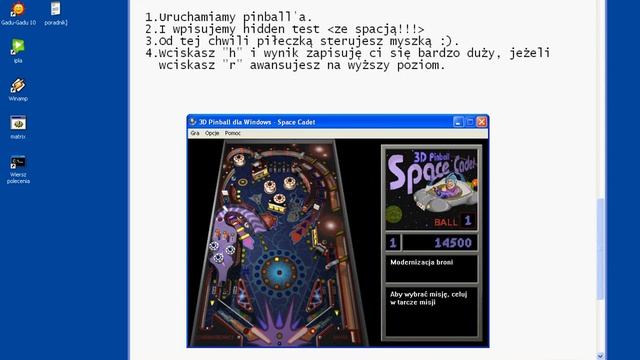This screenshot has height=360, width=640.
Task: Open the Opcje menu in Pinball
Action: click(212, 133)
